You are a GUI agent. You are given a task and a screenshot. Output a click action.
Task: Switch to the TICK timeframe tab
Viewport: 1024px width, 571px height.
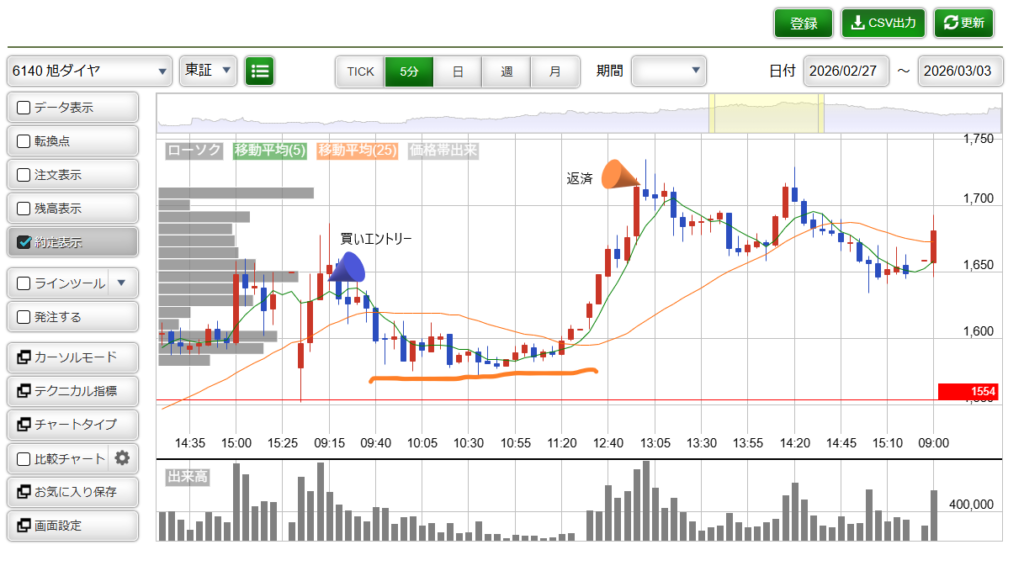360,71
